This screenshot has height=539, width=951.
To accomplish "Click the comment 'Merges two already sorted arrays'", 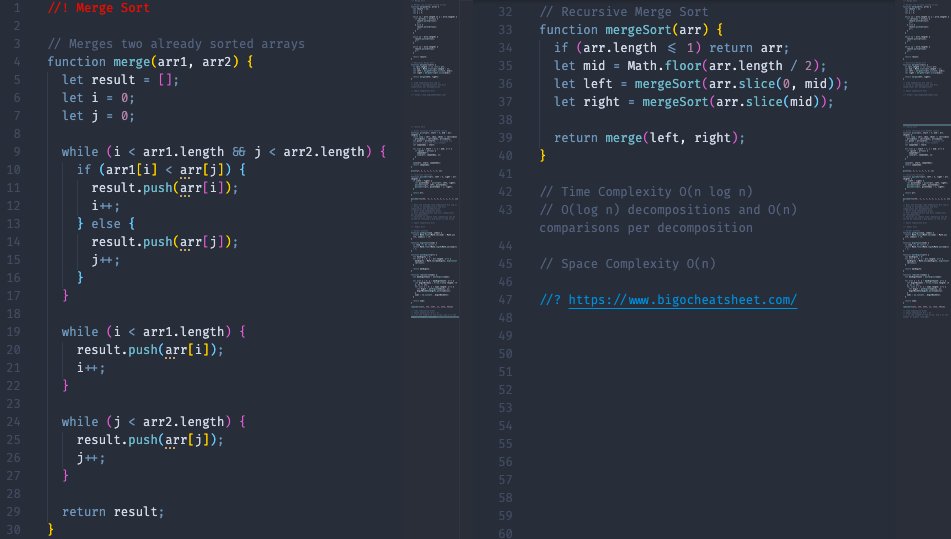I will pos(187,44).
